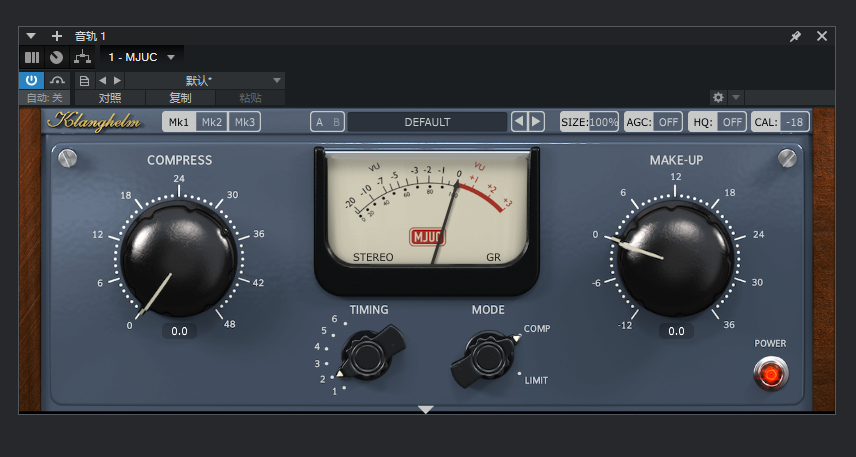Expand the arrow next to gear icon
Viewport: 856px width, 457px height.
736,98
